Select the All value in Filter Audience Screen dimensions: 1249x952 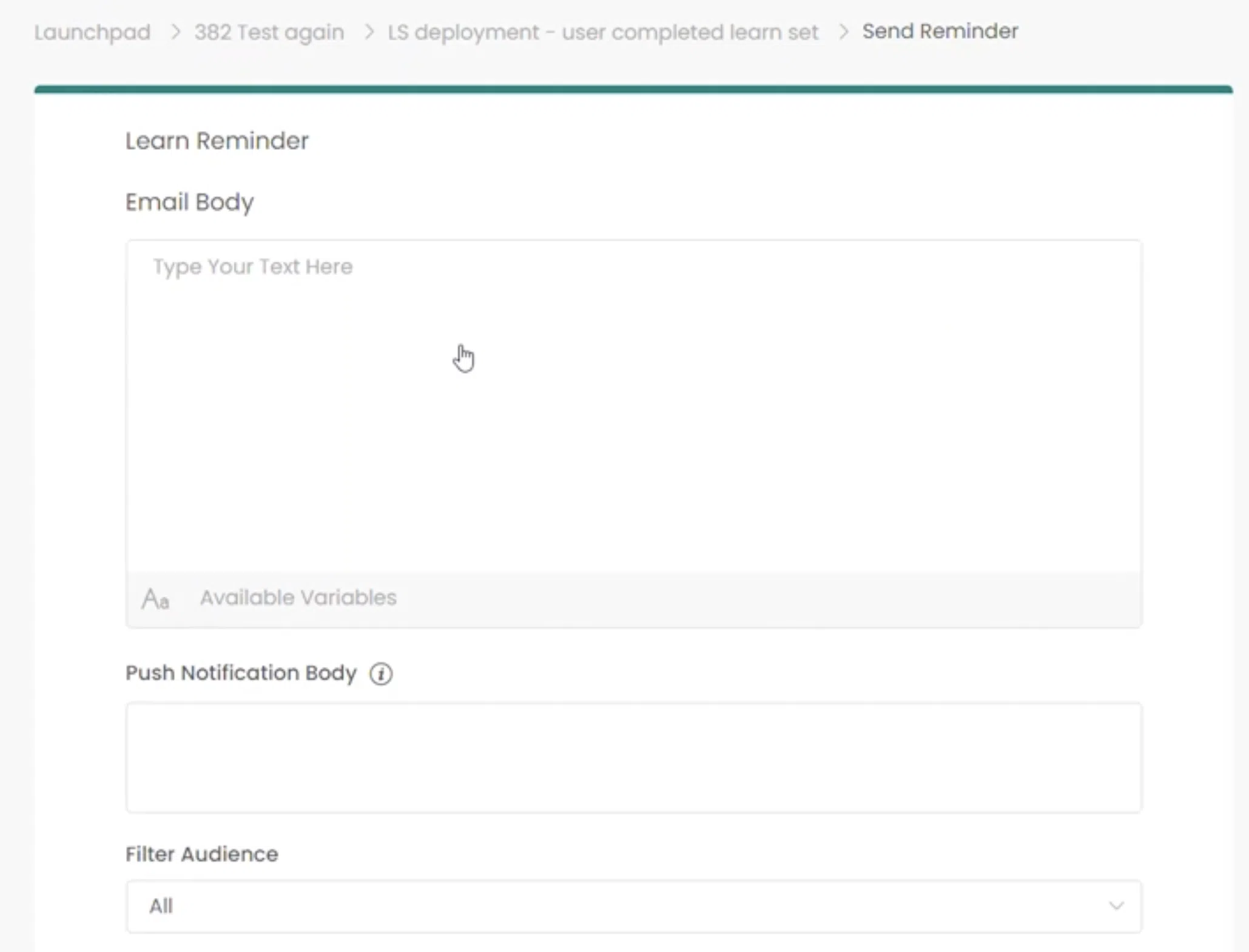pyautogui.click(x=161, y=906)
